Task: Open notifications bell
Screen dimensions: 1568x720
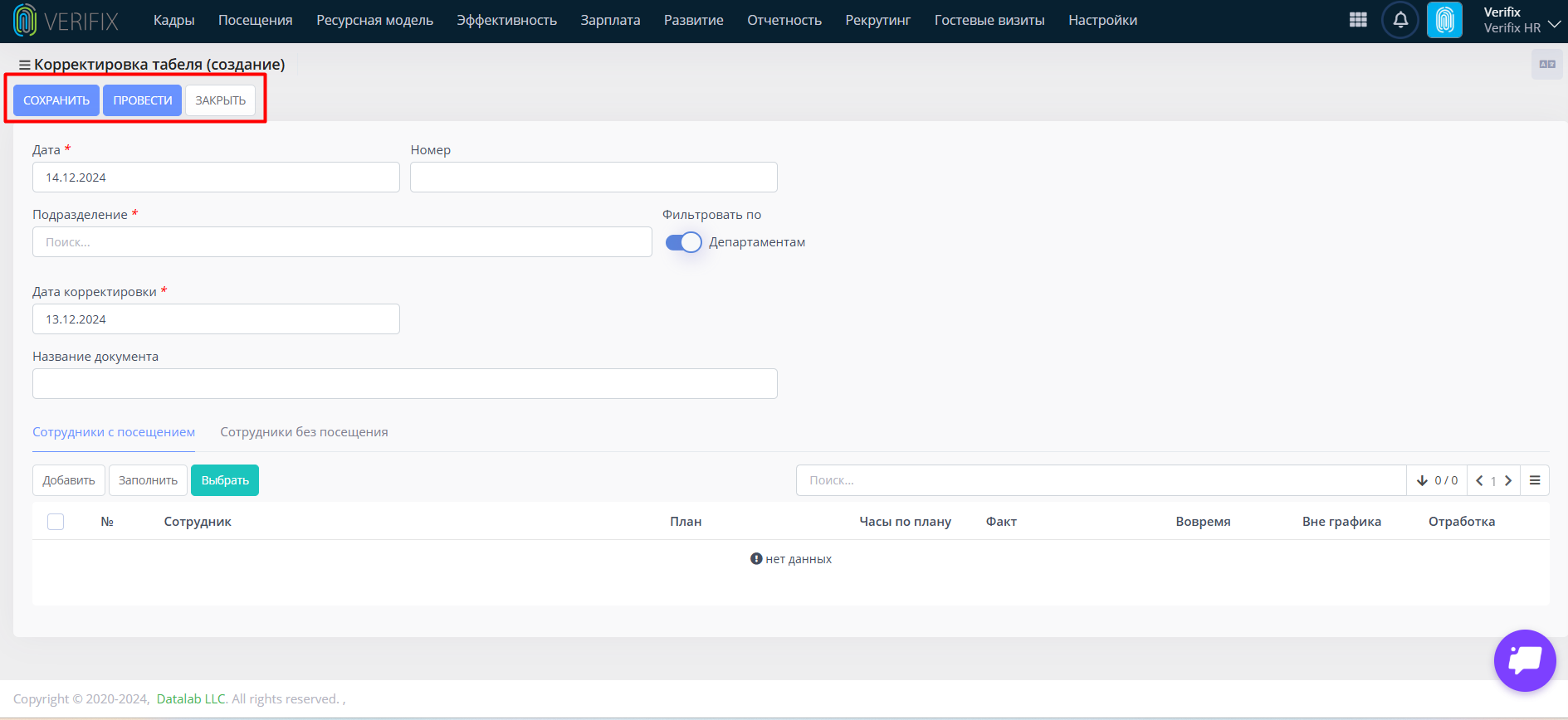Action: click(x=1400, y=20)
